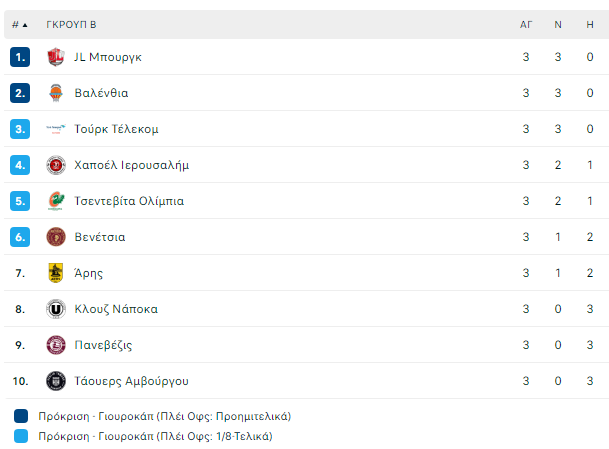Open the JL Μπουργκ team link

coord(108,57)
